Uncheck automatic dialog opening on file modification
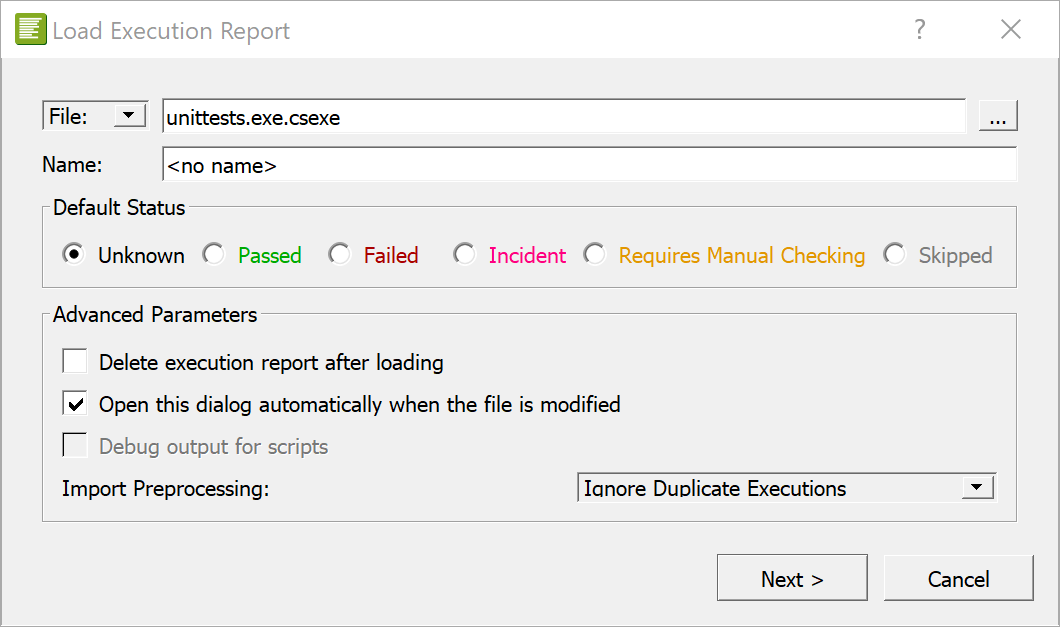Screen dimensions: 1060x627 coord(75,403)
